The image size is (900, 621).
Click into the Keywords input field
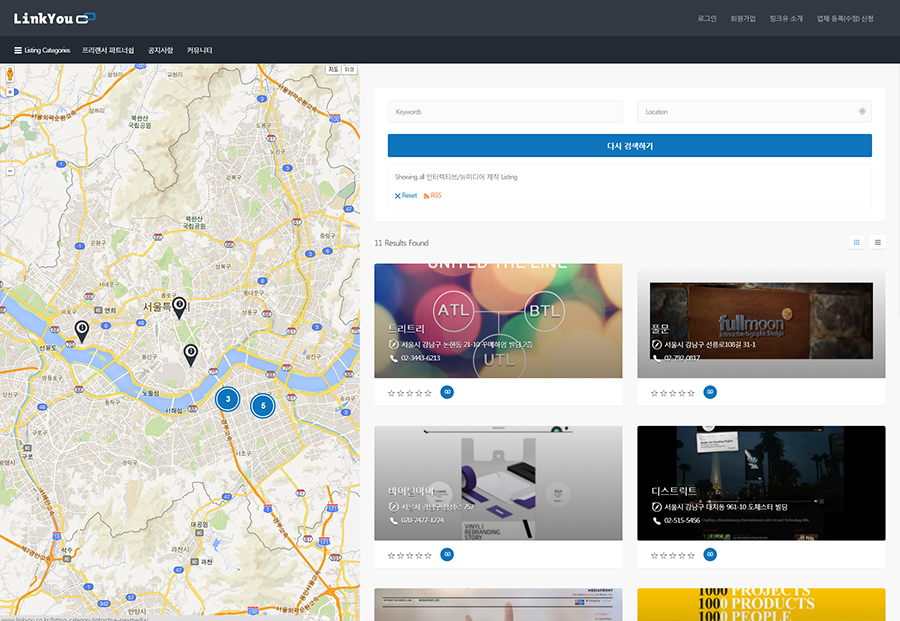click(505, 112)
